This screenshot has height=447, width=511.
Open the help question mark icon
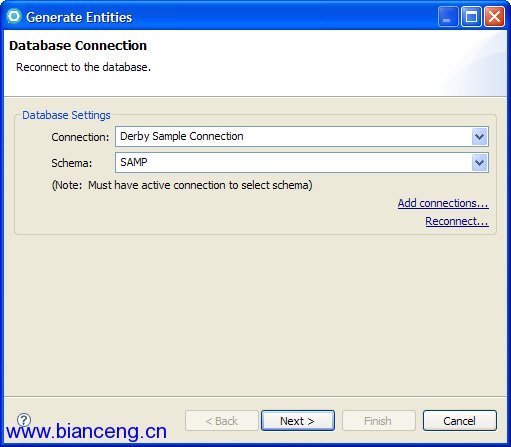[x=24, y=420]
